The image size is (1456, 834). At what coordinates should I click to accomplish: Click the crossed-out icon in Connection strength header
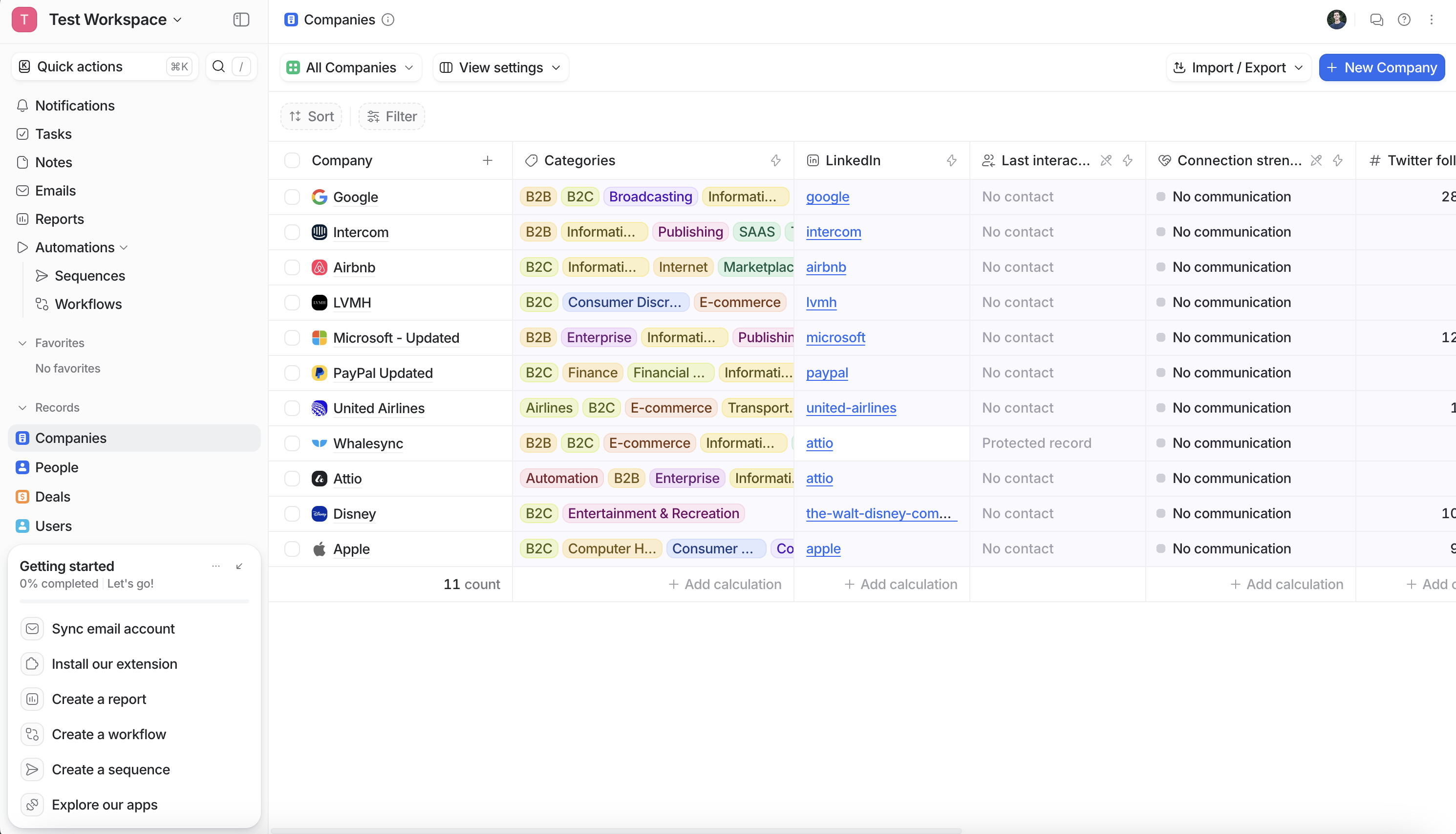[1316, 160]
